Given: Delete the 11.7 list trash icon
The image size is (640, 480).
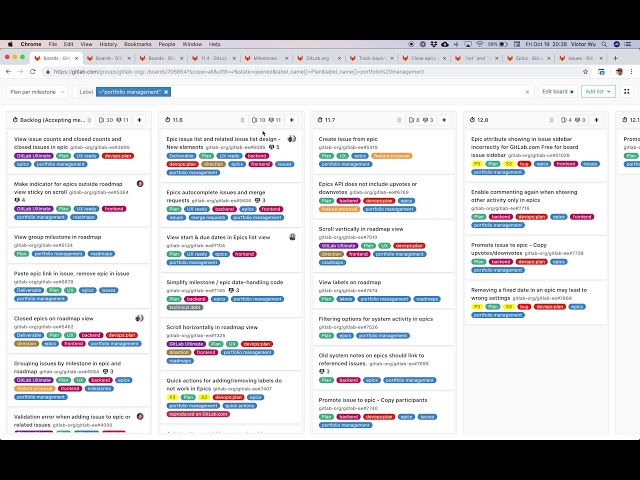Looking at the screenshot, I should [399, 120].
